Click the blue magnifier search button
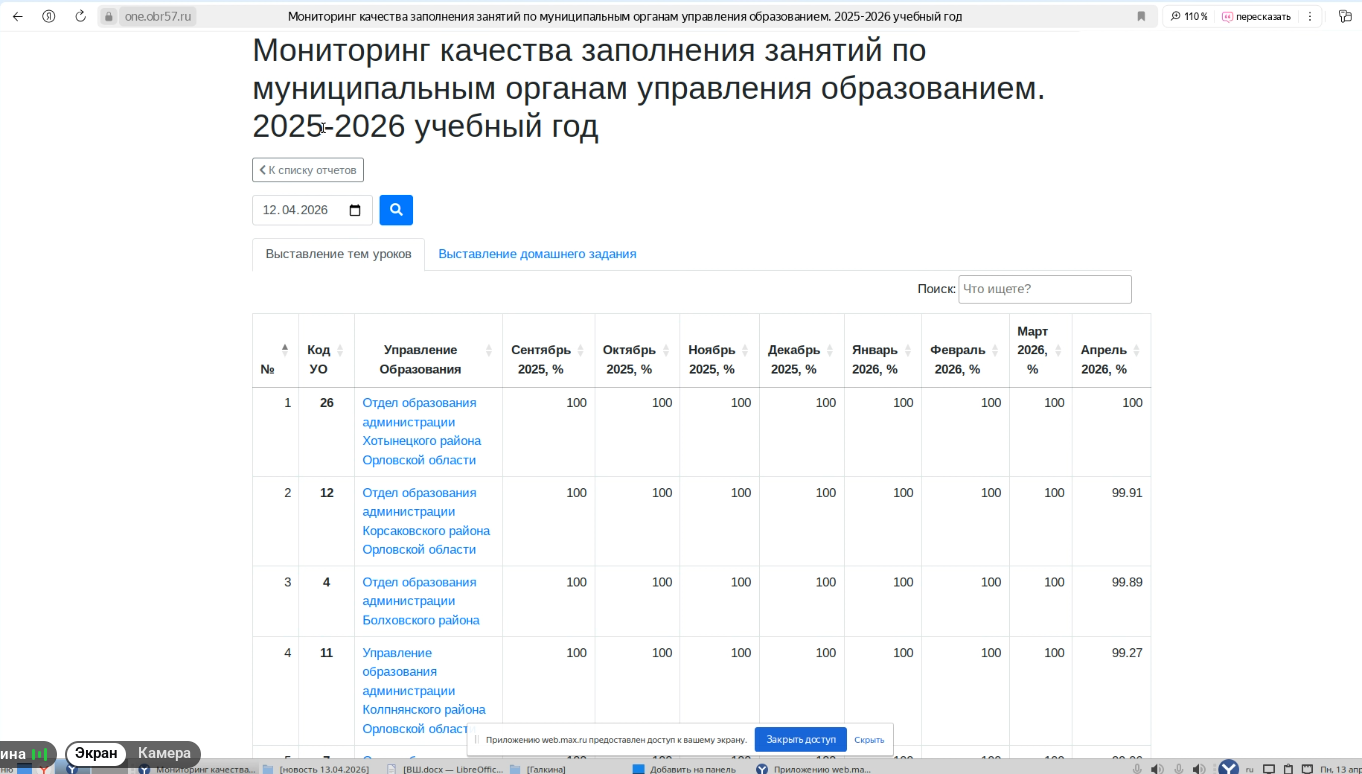The width and height of the screenshot is (1362, 774). tap(396, 210)
